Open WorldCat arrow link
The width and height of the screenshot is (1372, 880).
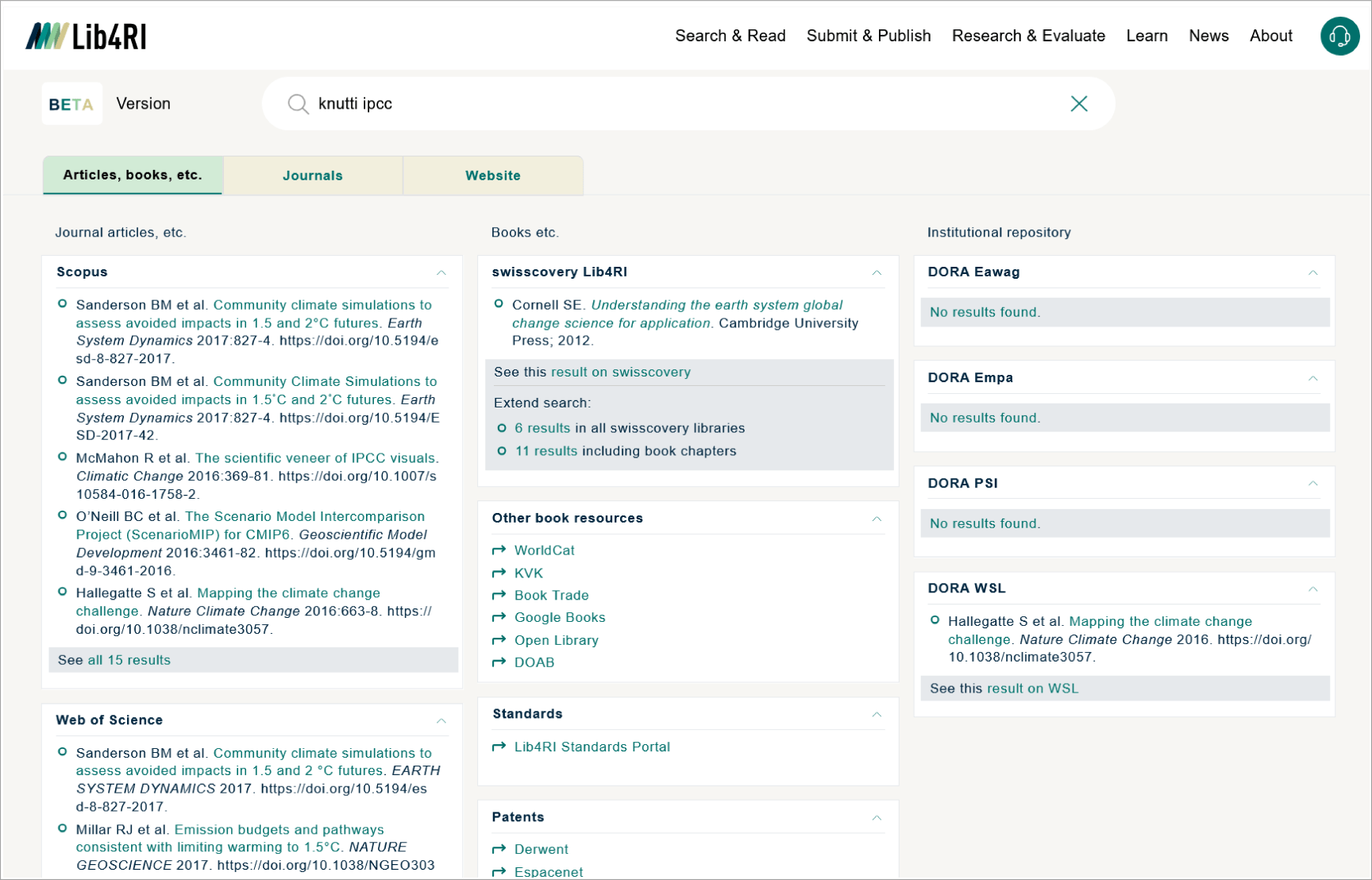pyautogui.click(x=499, y=550)
